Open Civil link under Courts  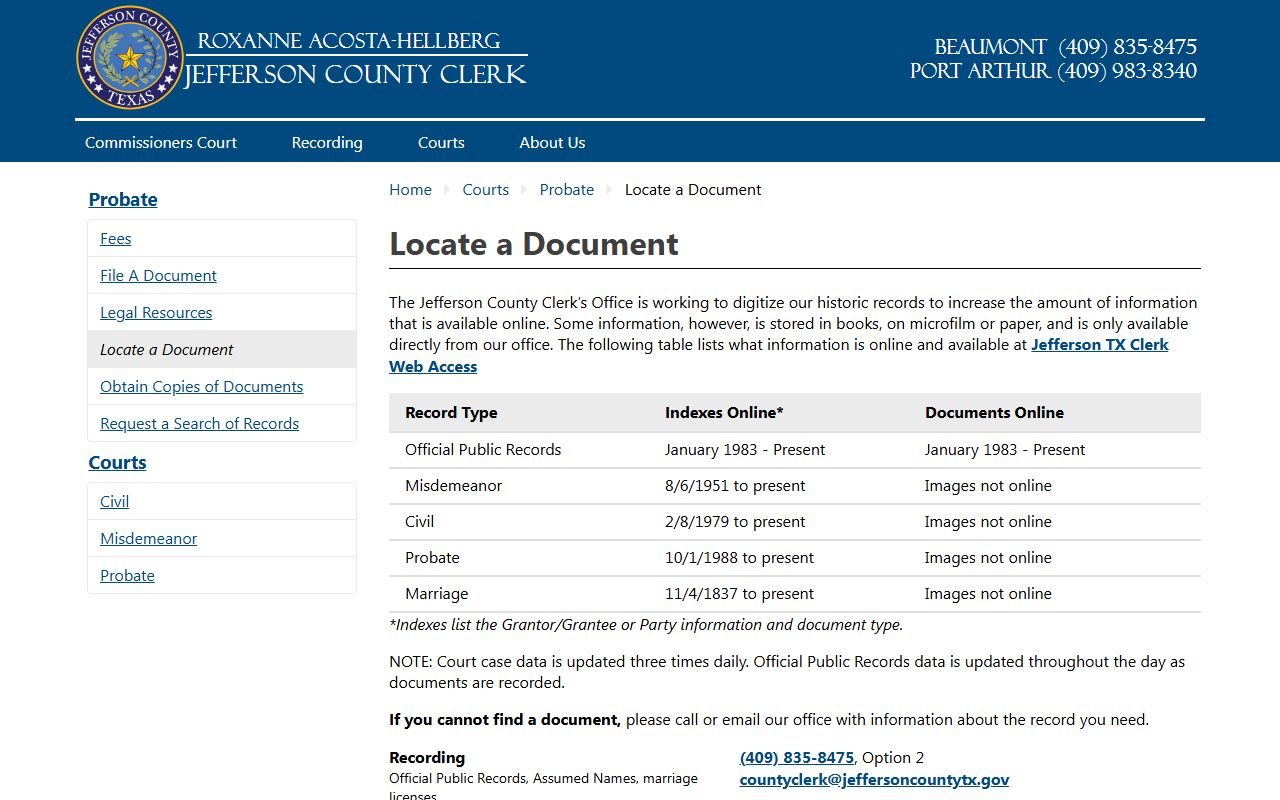pos(114,501)
